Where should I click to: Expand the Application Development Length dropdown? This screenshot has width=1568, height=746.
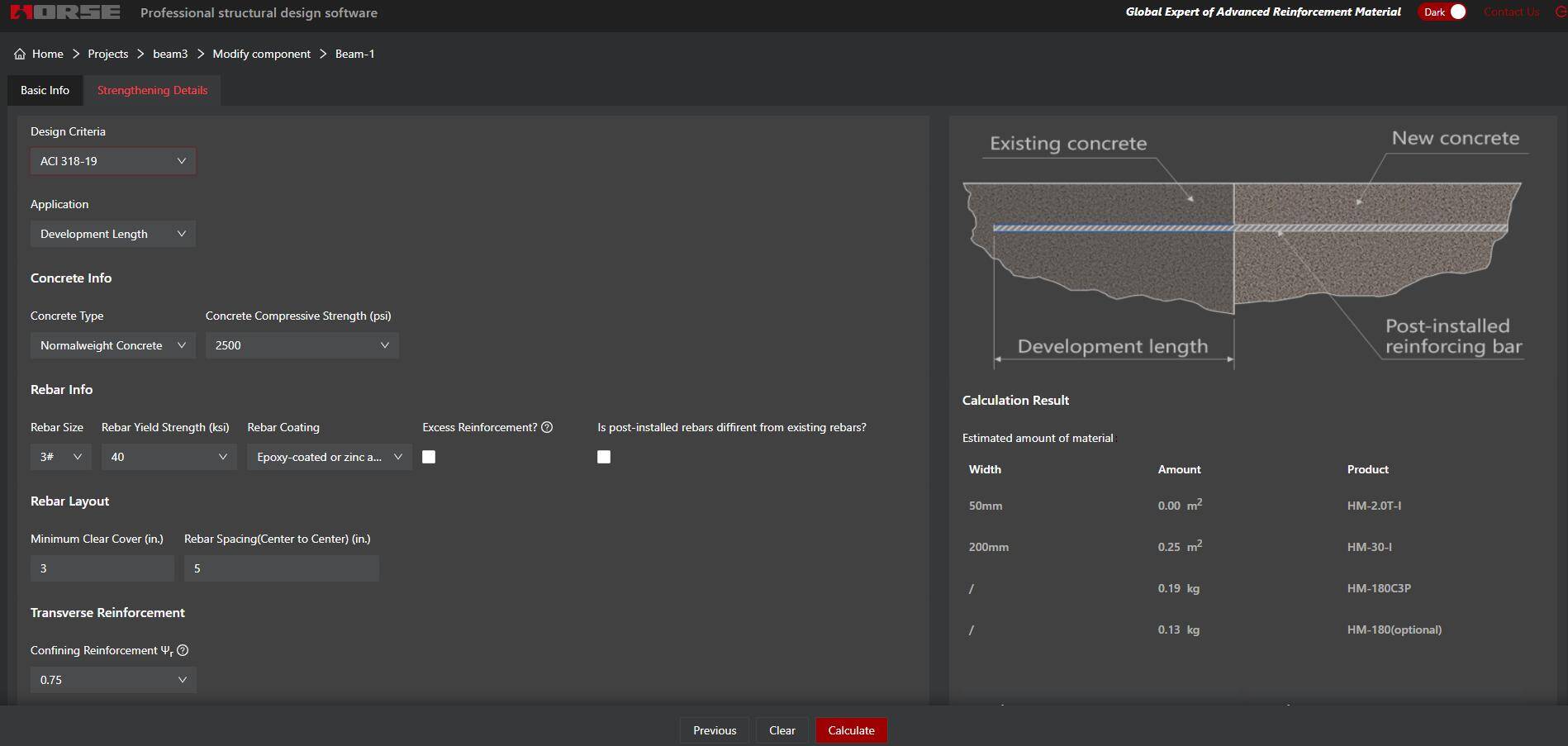pos(113,234)
